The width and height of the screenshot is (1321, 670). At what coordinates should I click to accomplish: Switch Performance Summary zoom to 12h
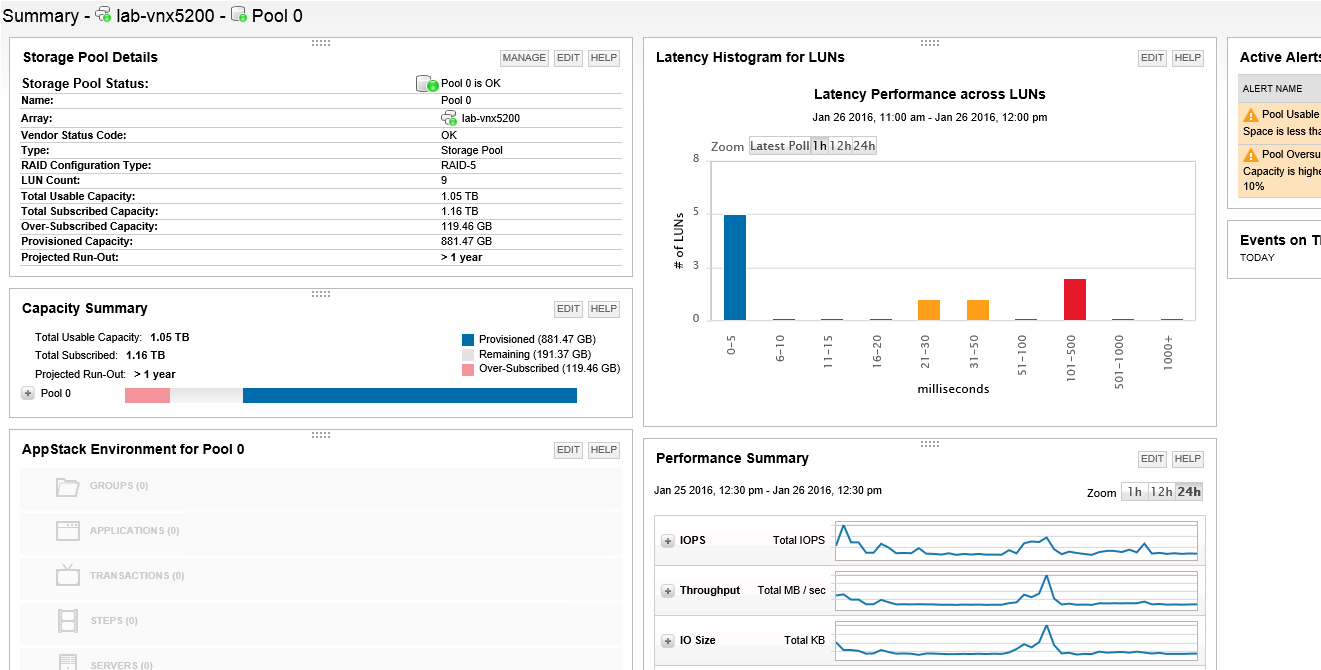point(1161,491)
